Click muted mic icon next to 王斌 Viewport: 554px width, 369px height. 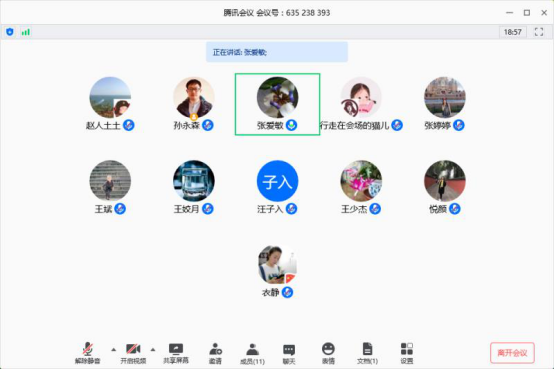pyautogui.click(x=120, y=209)
